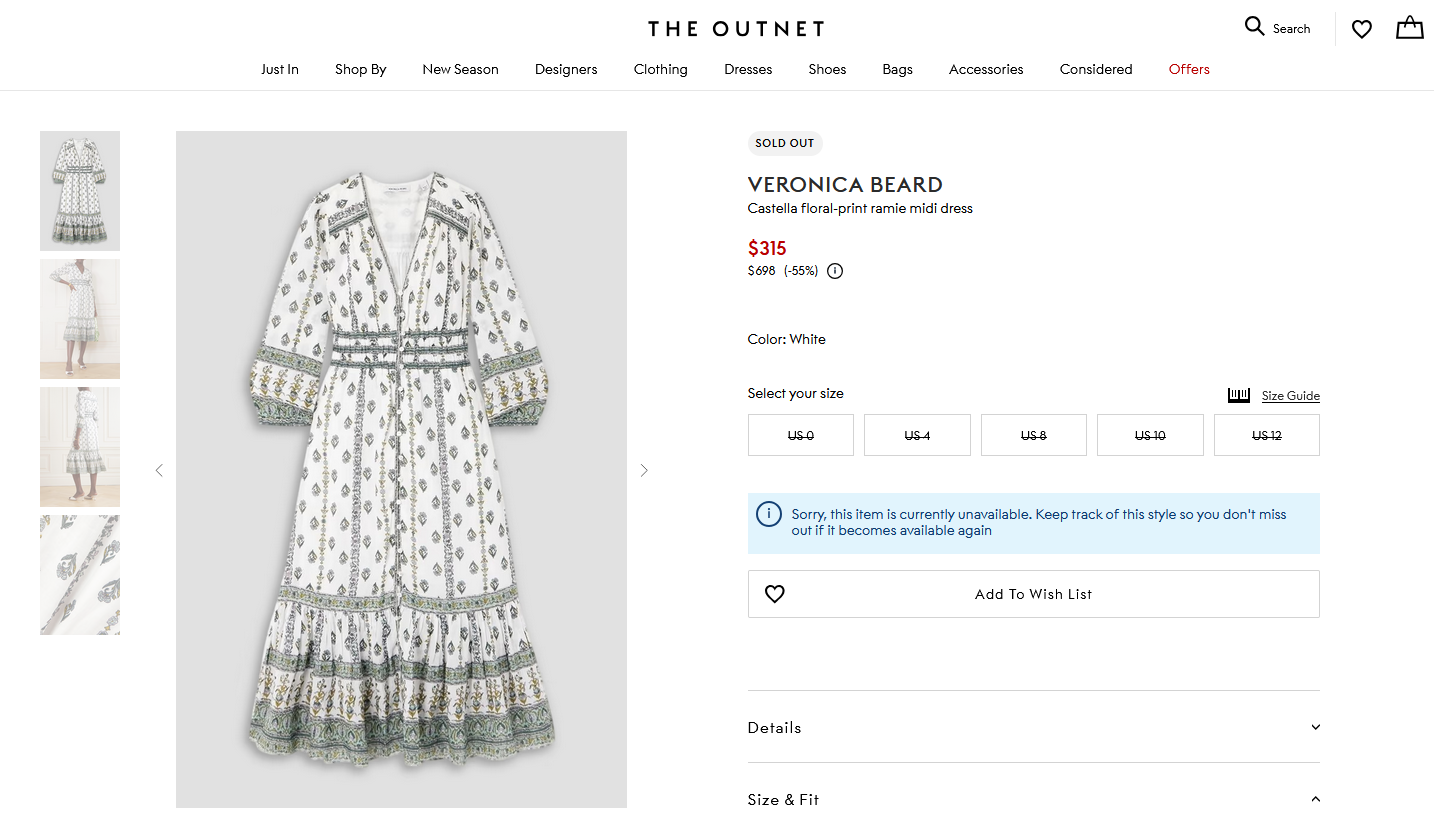Open the wish list heart icon in header

tap(1361, 29)
